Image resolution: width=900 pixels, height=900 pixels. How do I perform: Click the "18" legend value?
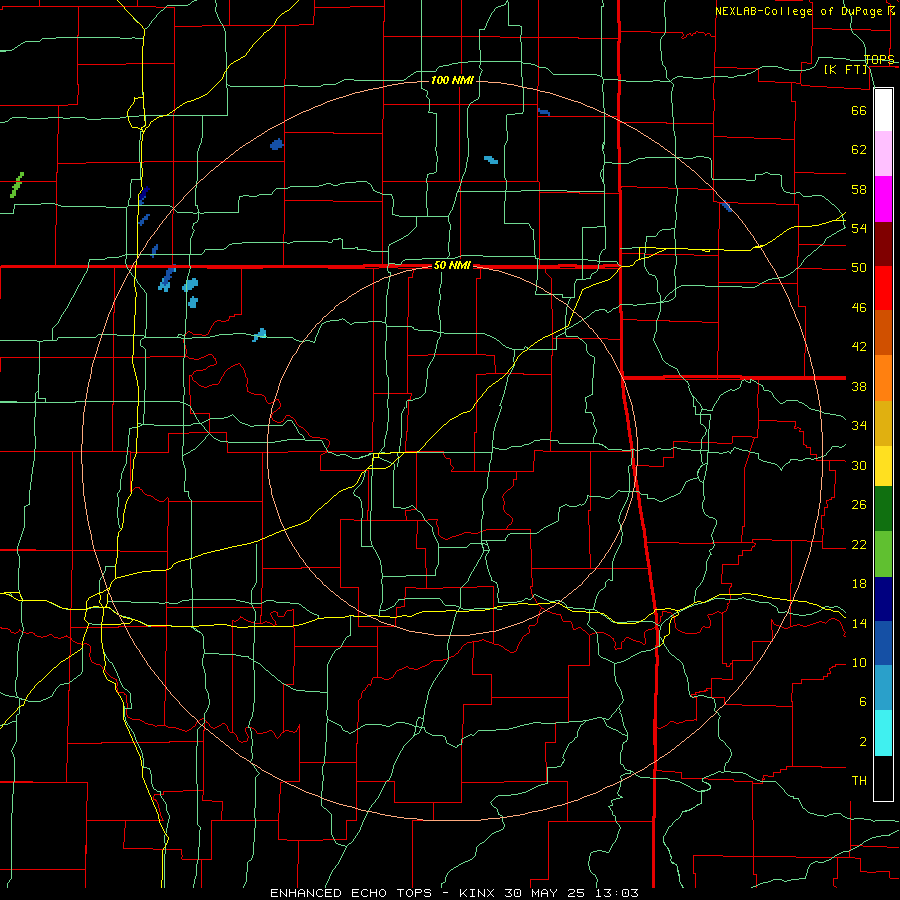[x=859, y=584]
